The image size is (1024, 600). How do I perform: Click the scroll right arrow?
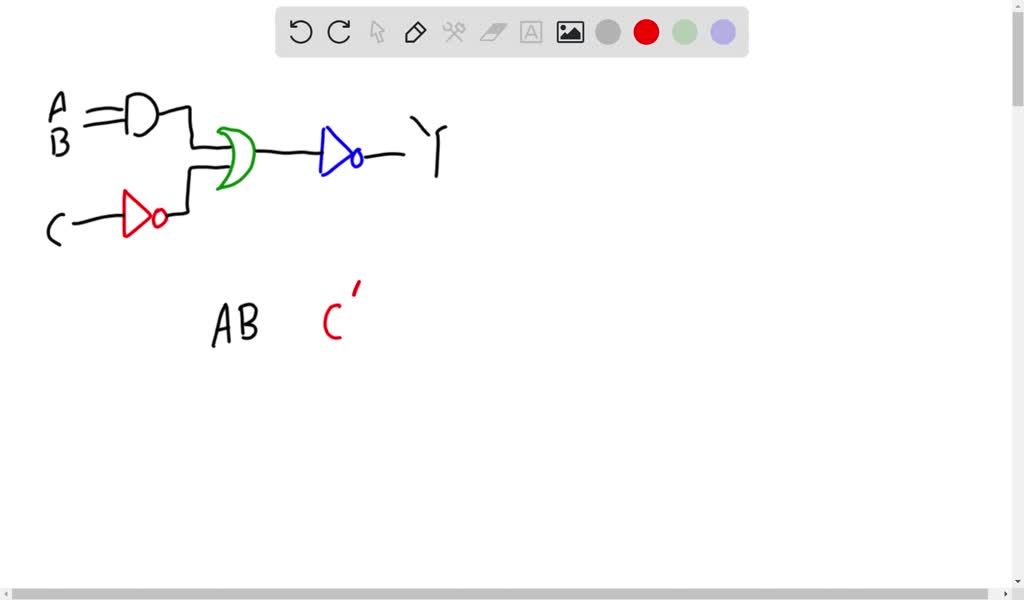coord(1006,593)
